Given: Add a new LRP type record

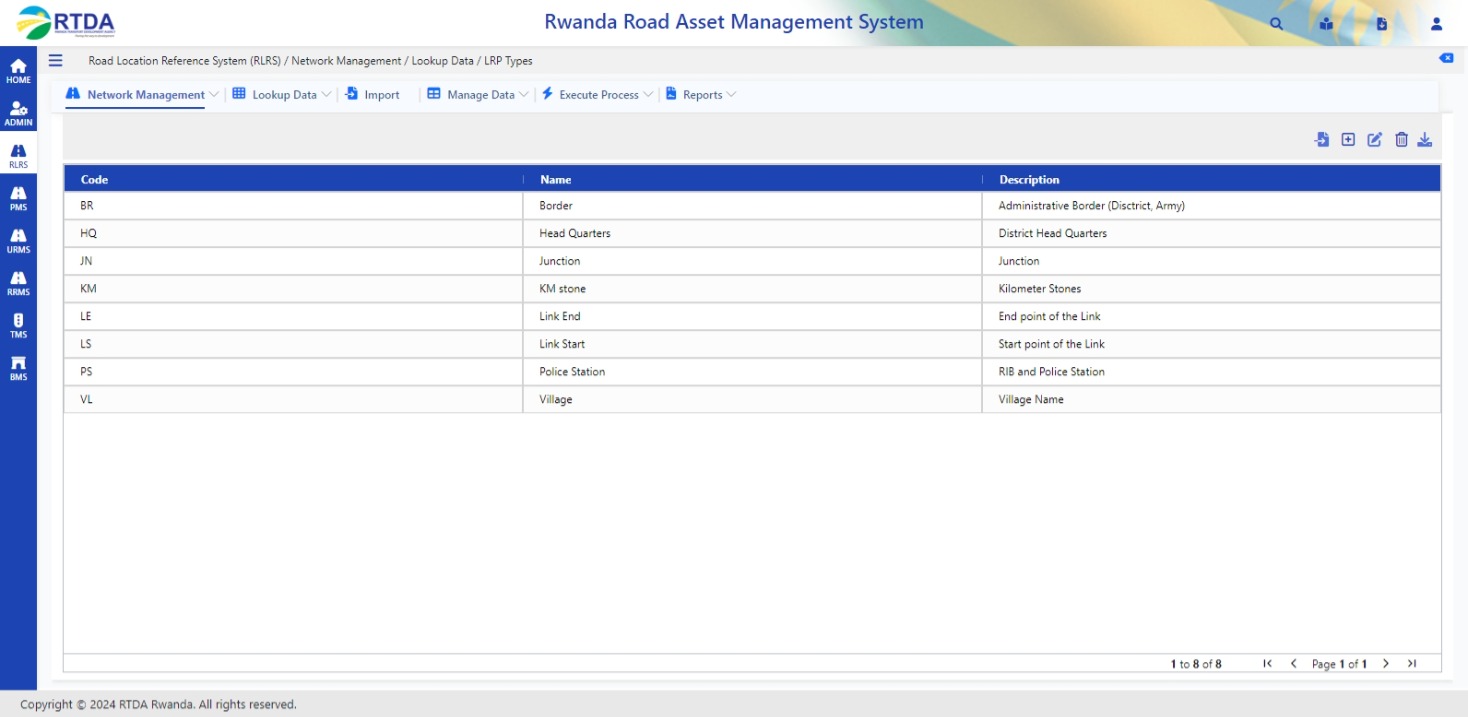Looking at the screenshot, I should [x=1348, y=140].
